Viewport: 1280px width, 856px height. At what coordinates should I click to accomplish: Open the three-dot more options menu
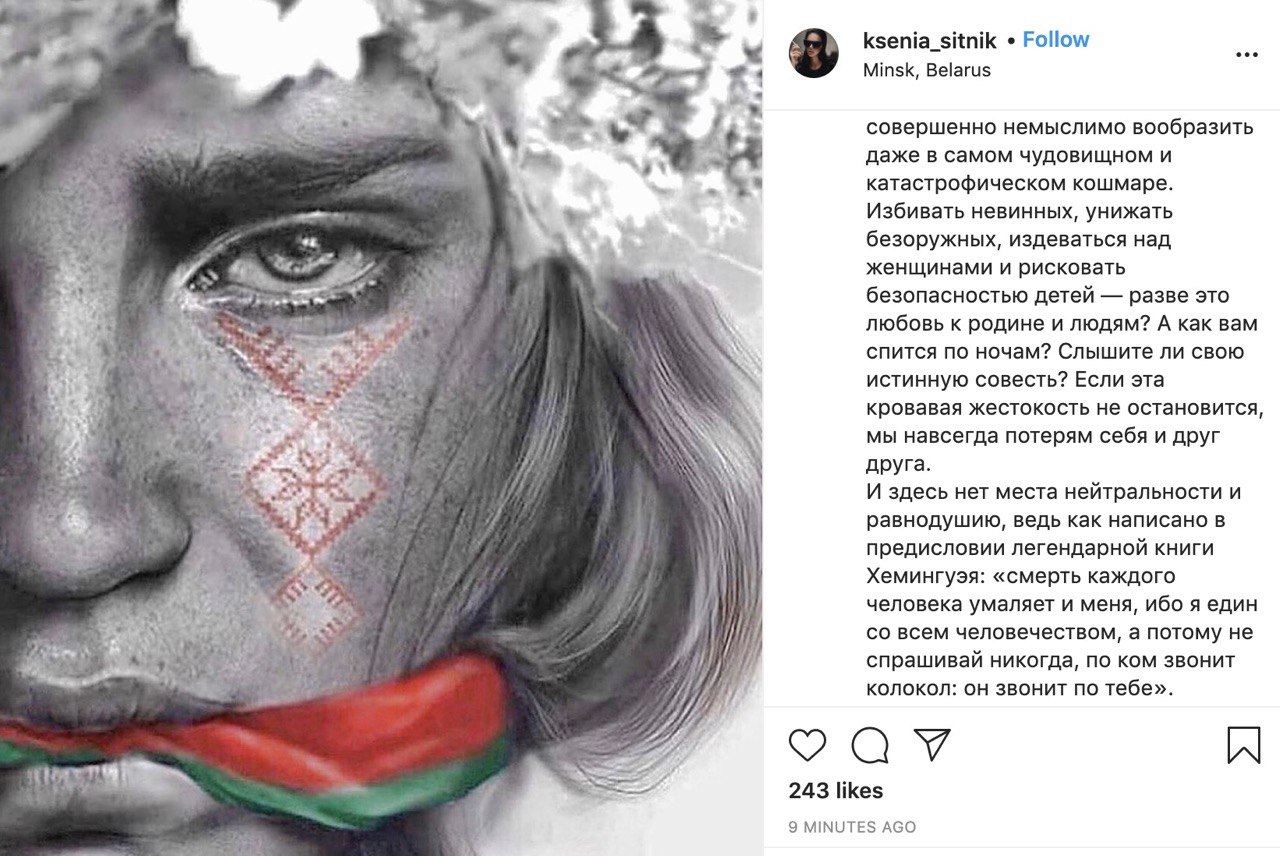(x=1246, y=55)
